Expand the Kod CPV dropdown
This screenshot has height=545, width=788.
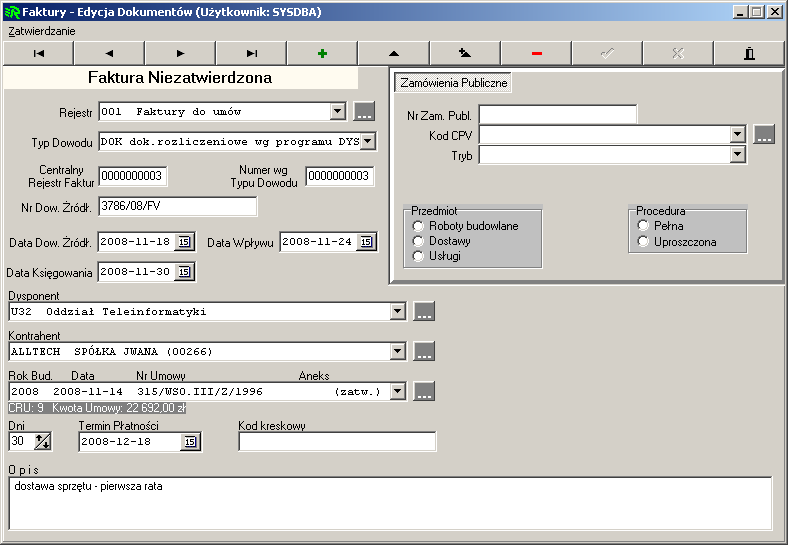(x=737, y=134)
